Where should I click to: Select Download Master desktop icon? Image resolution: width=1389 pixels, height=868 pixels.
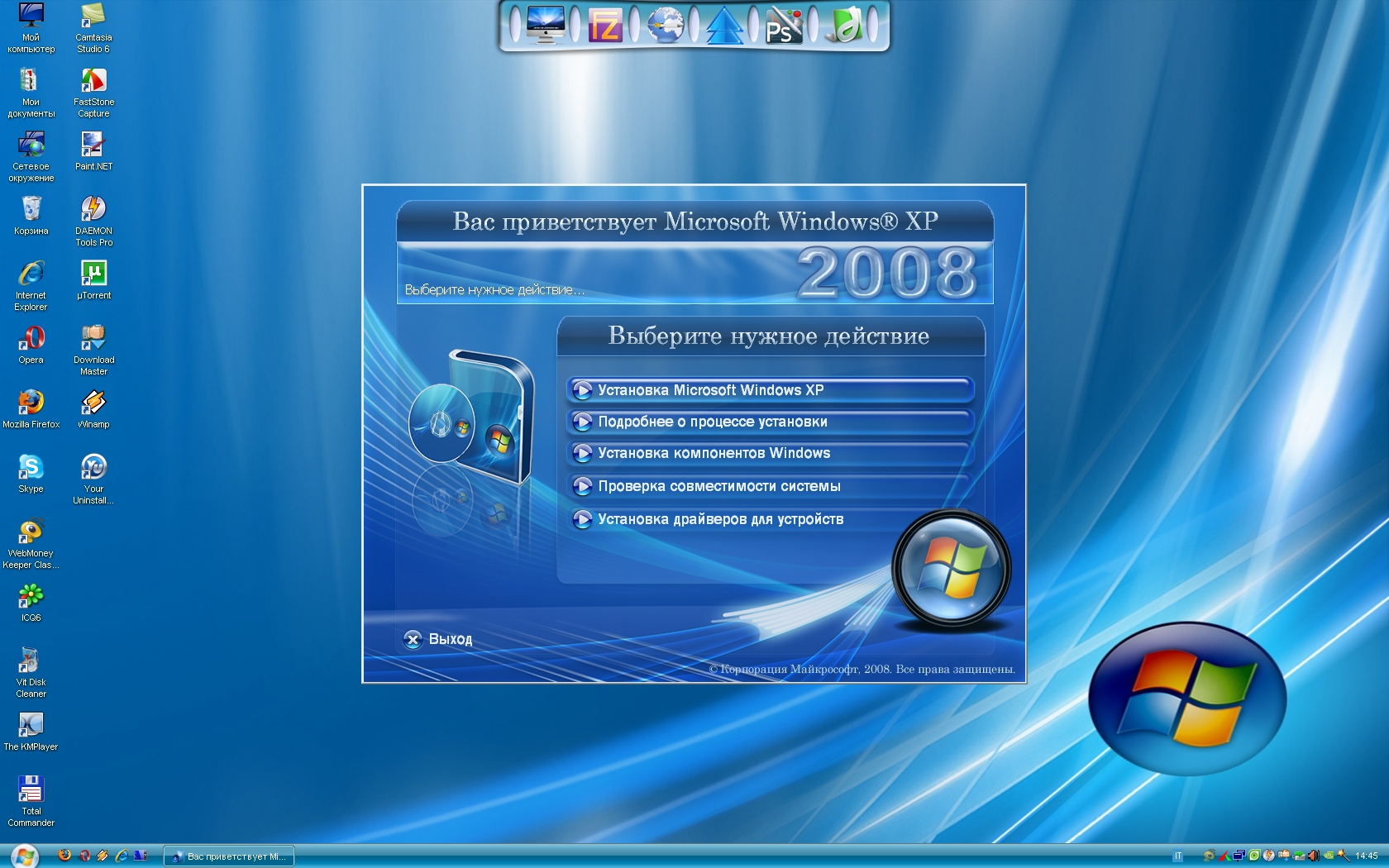pyautogui.click(x=93, y=350)
